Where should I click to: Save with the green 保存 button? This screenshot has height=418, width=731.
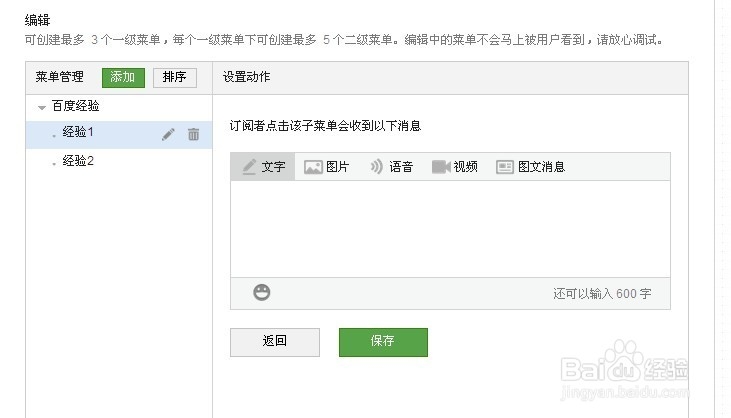383,341
